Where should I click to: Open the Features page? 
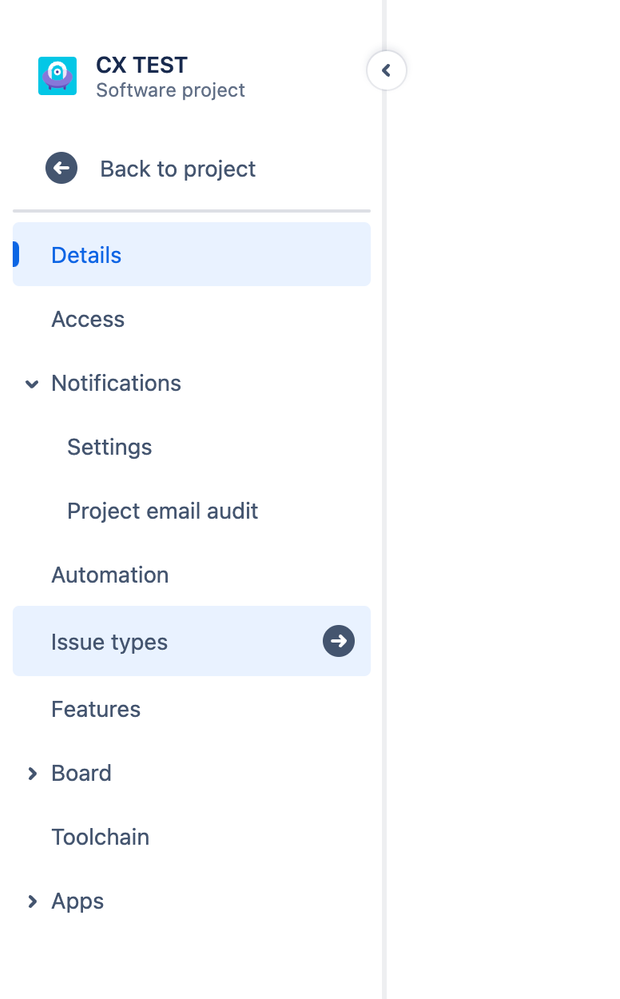pyautogui.click(x=96, y=709)
